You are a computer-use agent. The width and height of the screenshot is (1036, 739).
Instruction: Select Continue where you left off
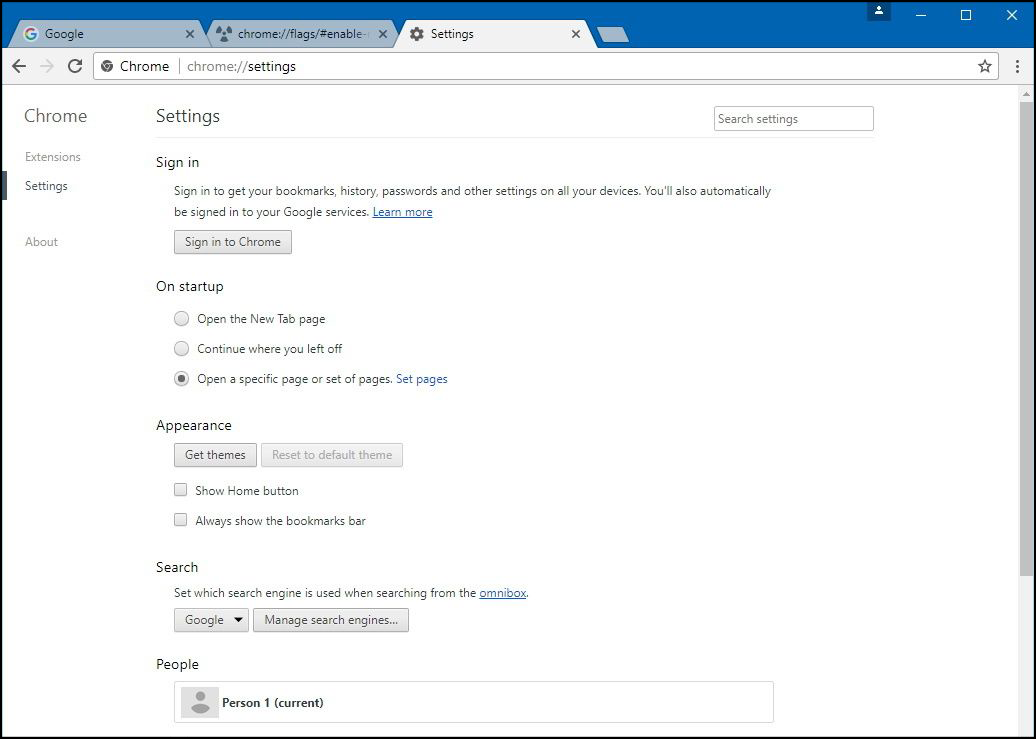tap(181, 348)
